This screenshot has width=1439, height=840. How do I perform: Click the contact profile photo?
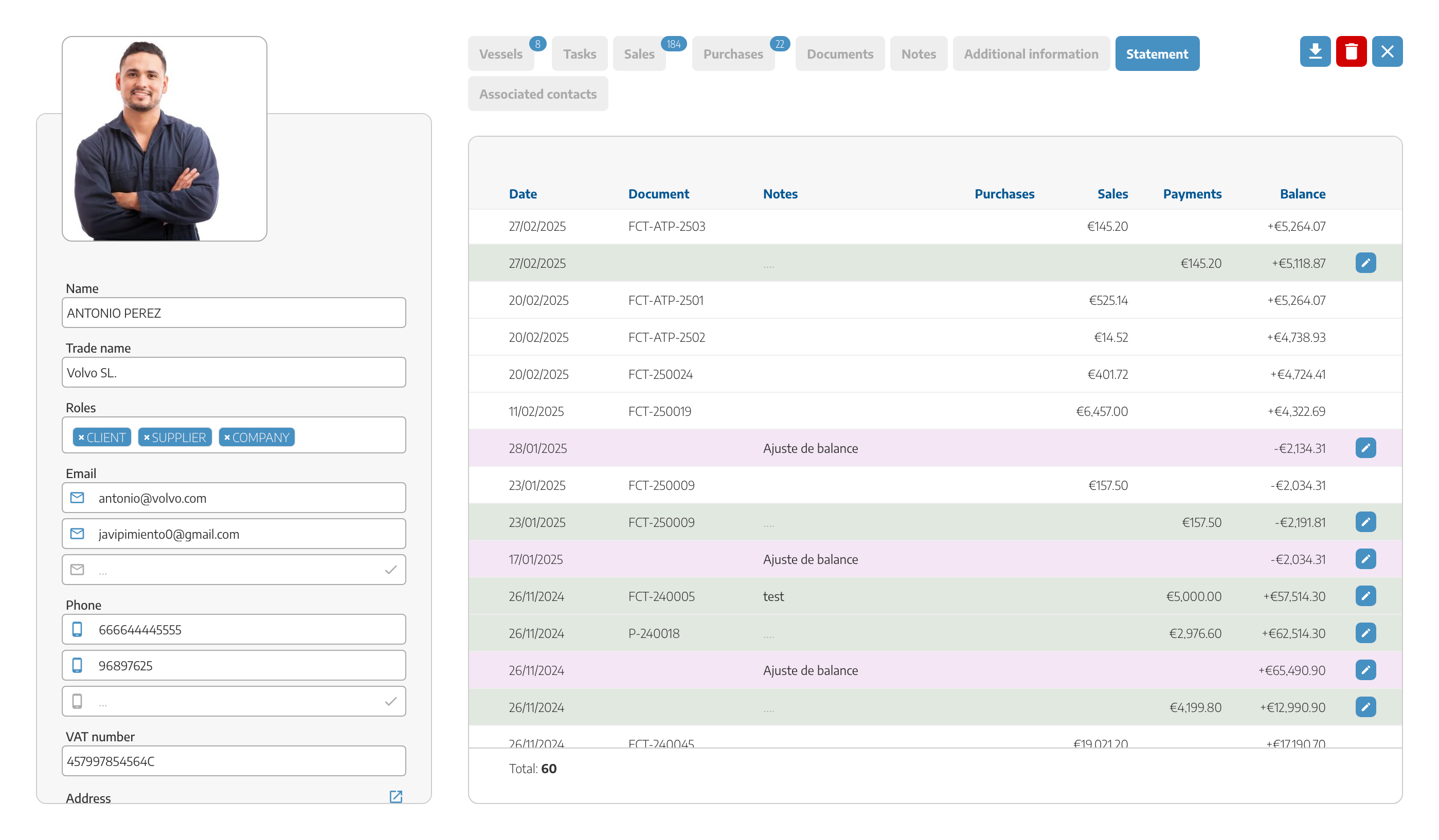pos(165,139)
